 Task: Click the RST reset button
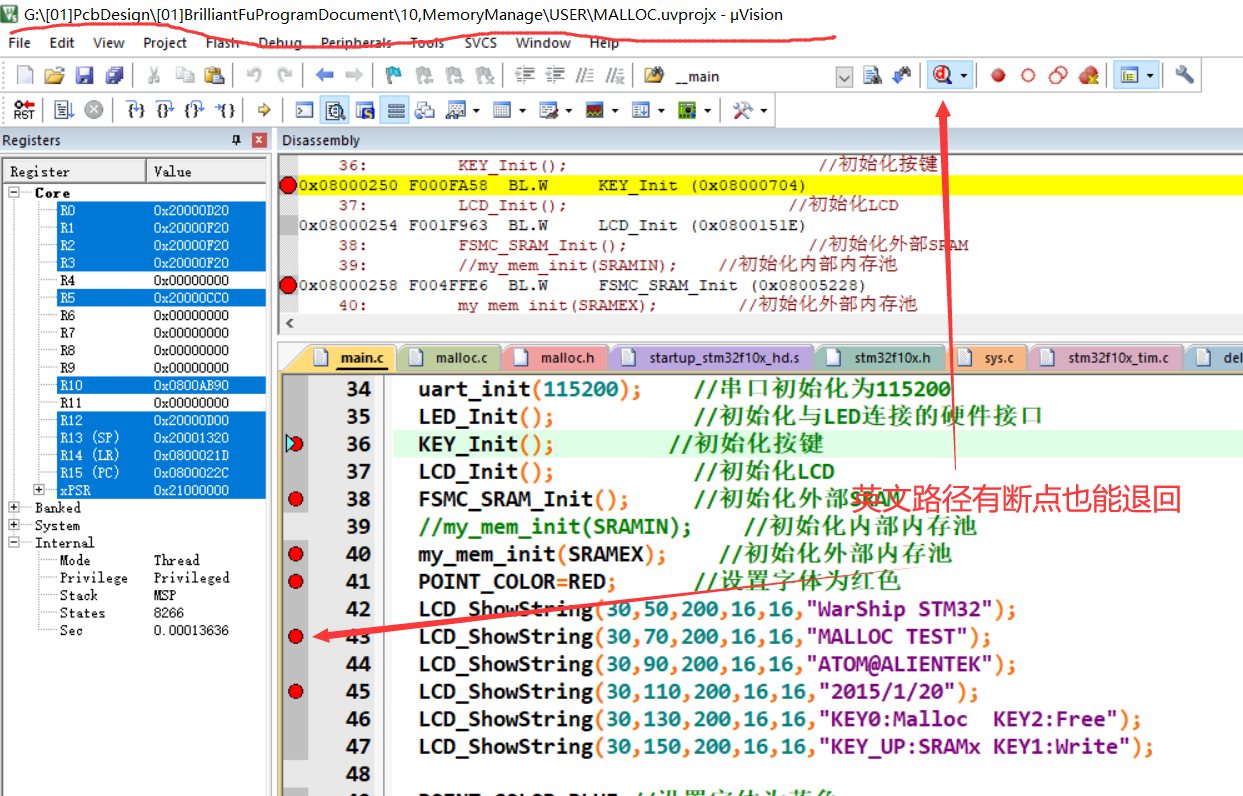tap(24, 109)
